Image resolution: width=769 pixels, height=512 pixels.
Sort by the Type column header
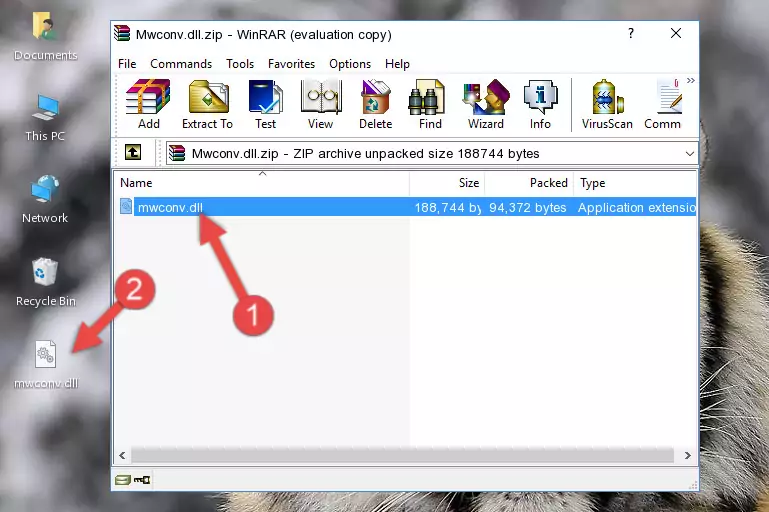(635, 183)
